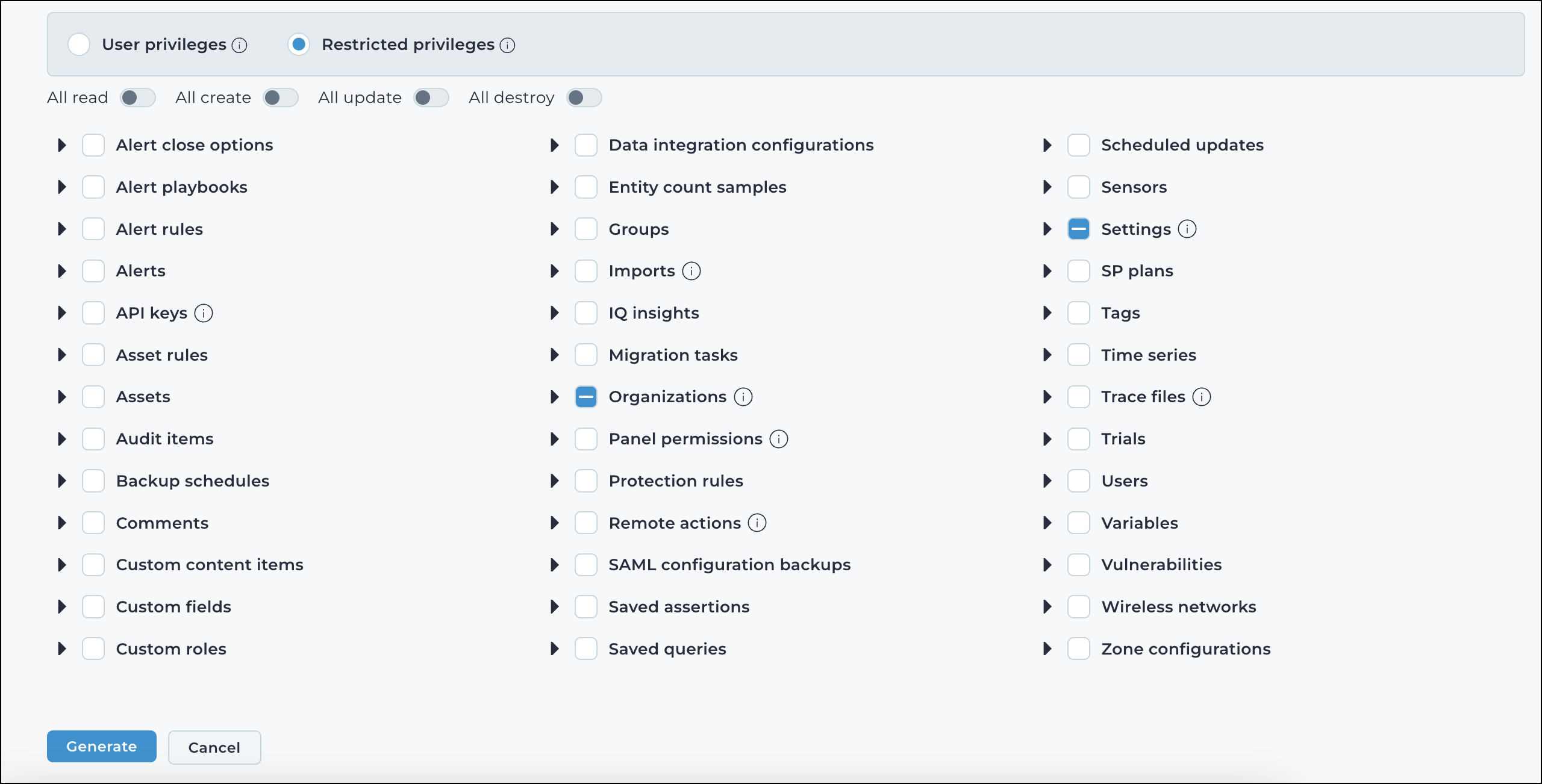This screenshot has width=1542, height=784.
Task: Tick the Vulnerabilities checkbox
Action: click(1078, 565)
